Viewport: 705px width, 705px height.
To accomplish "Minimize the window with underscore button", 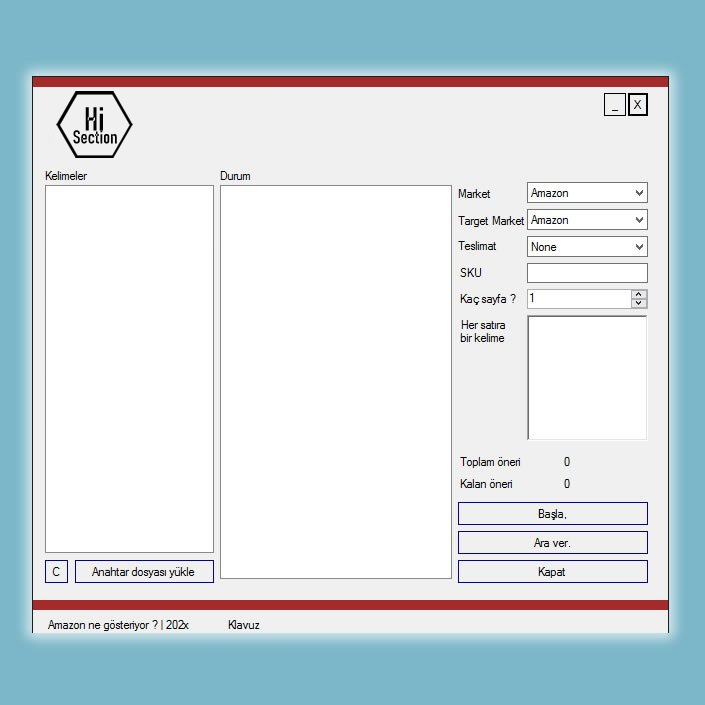I will pyautogui.click(x=614, y=105).
